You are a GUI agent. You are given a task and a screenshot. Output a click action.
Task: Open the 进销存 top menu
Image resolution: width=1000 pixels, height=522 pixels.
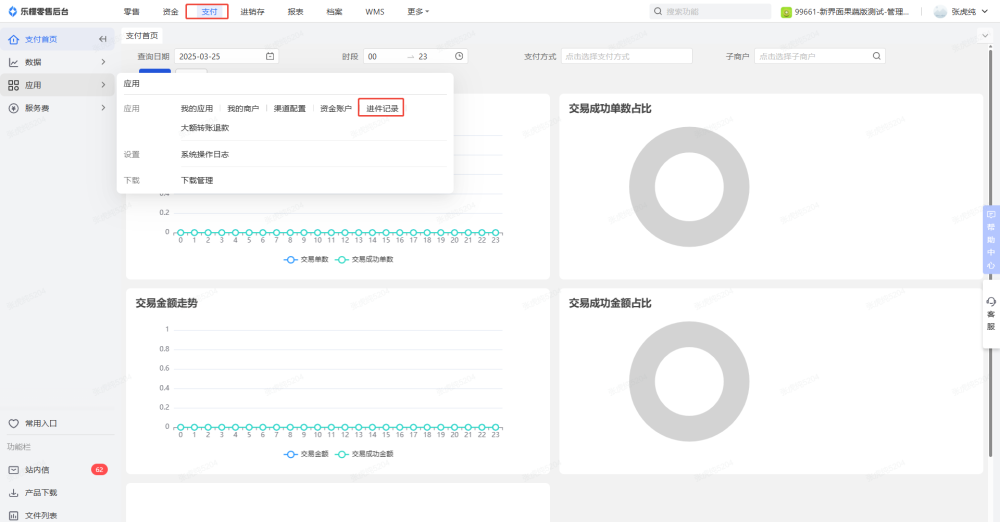pos(253,11)
